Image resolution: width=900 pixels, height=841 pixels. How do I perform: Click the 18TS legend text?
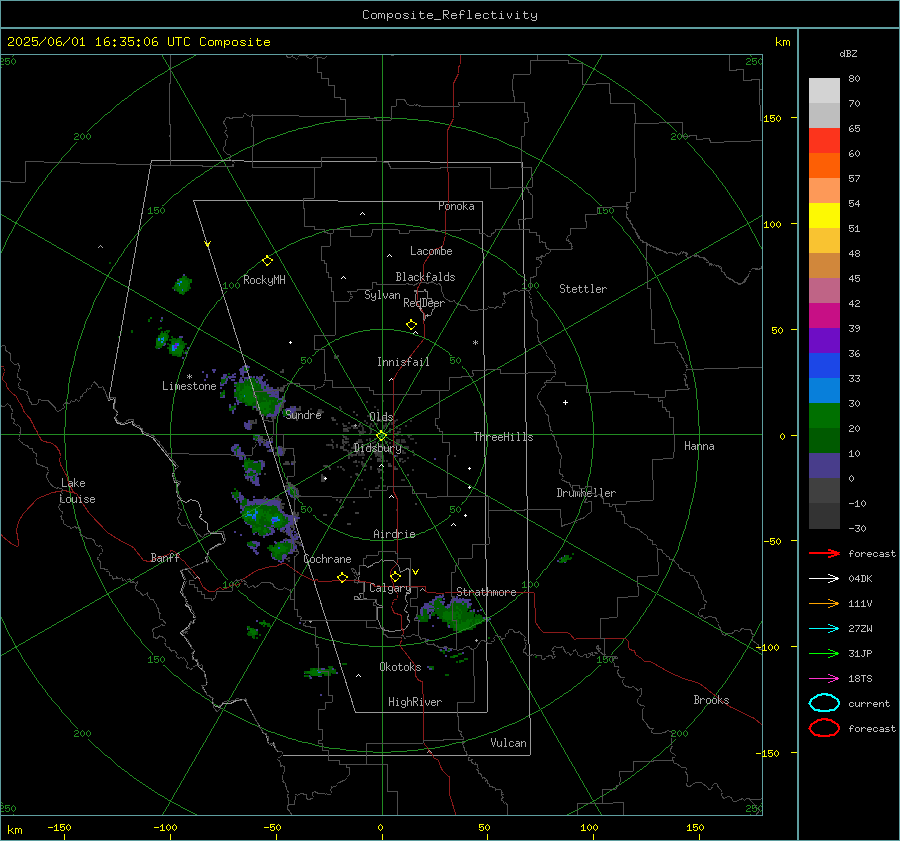tap(860, 679)
